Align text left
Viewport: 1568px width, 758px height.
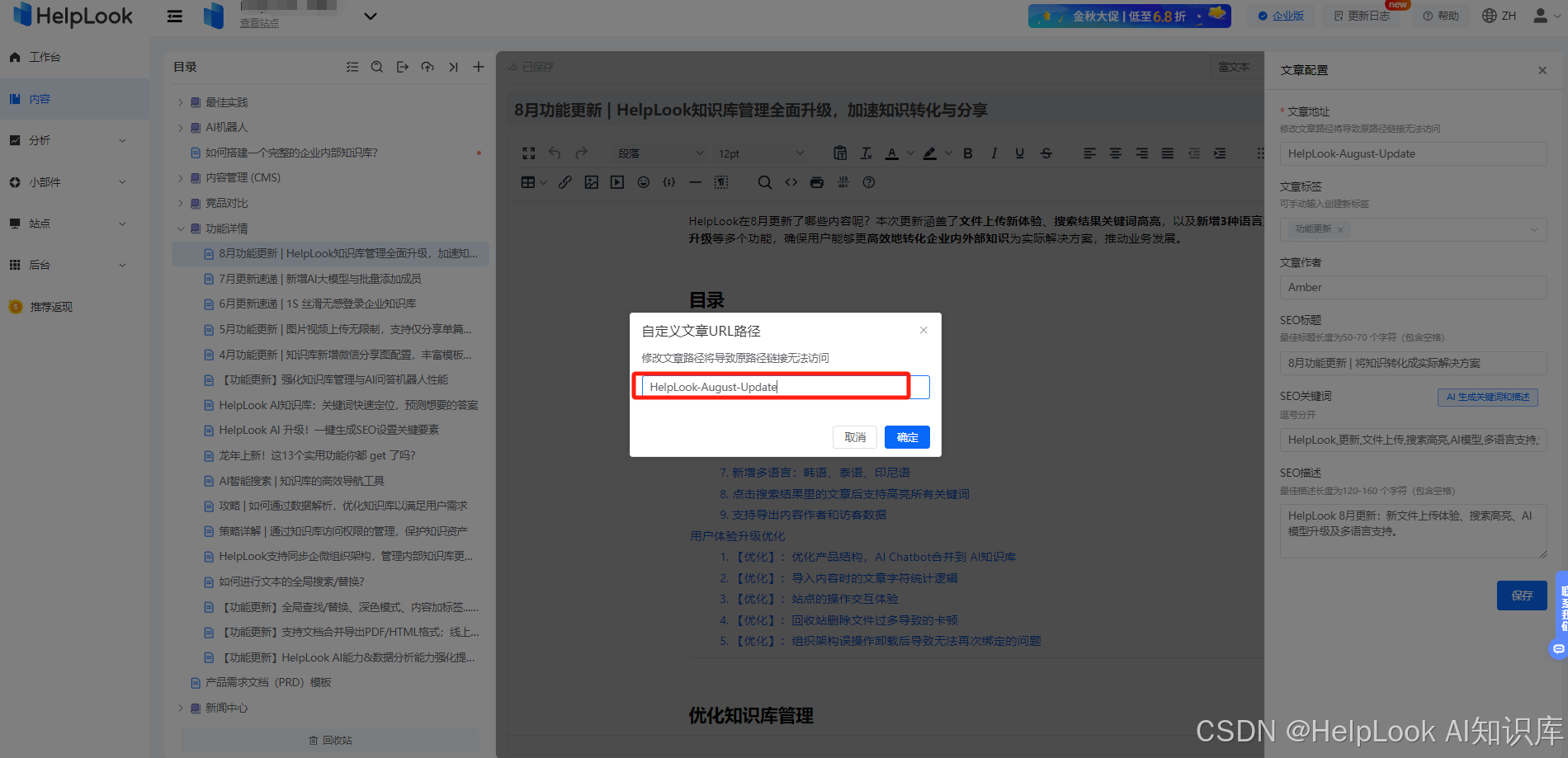(1090, 153)
